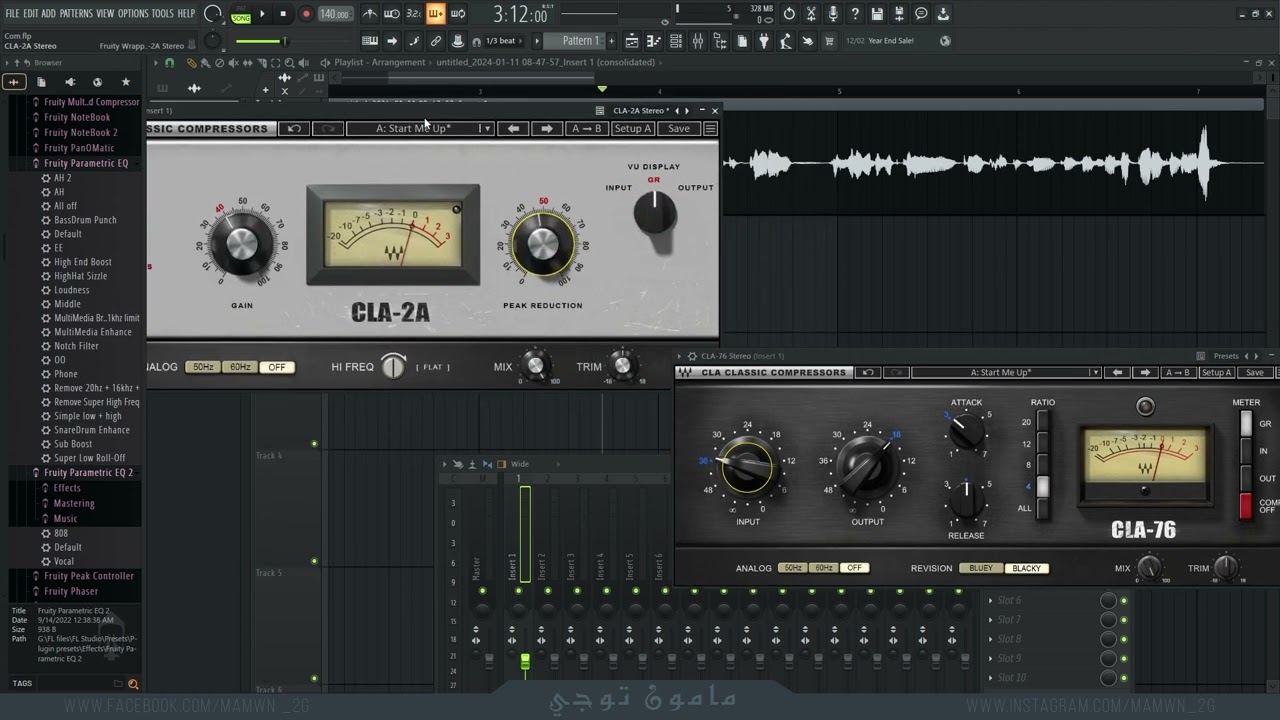Image resolution: width=1280 pixels, height=720 pixels.
Task: Open the VIEW menu
Action: pyautogui.click(x=105, y=14)
